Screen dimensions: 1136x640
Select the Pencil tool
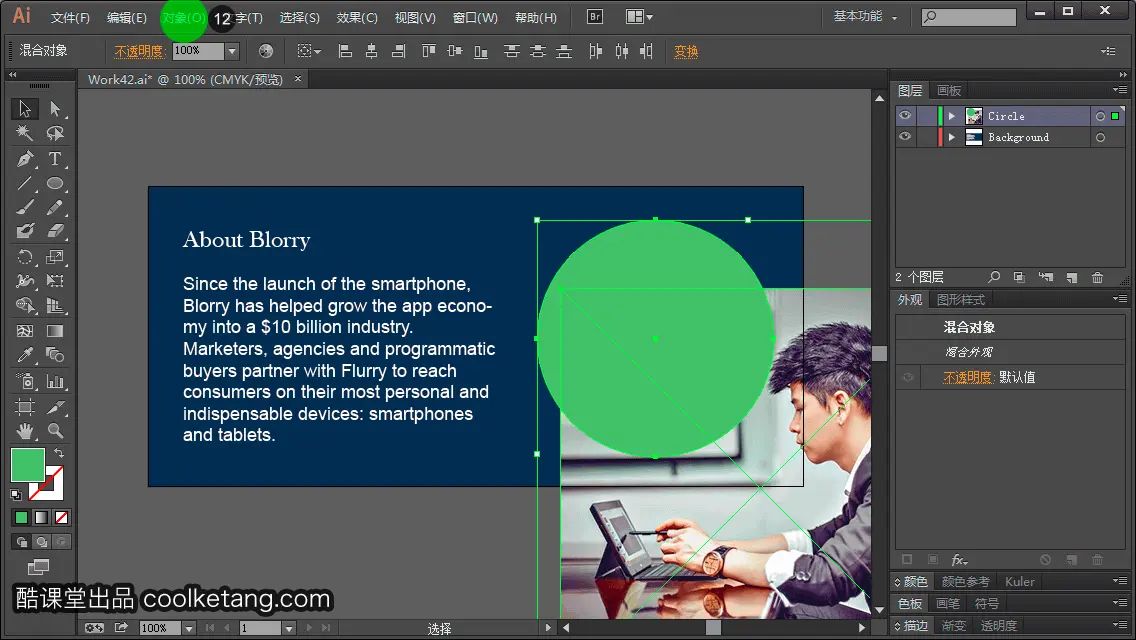coord(55,208)
